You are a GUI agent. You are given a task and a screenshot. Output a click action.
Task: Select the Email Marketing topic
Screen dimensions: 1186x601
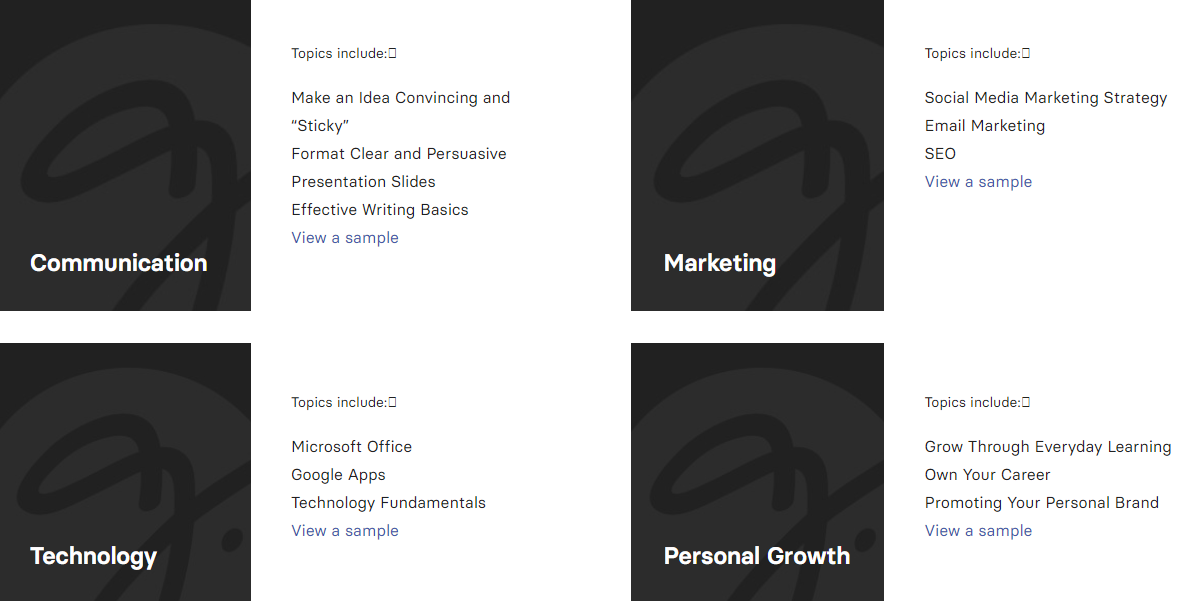tap(985, 125)
